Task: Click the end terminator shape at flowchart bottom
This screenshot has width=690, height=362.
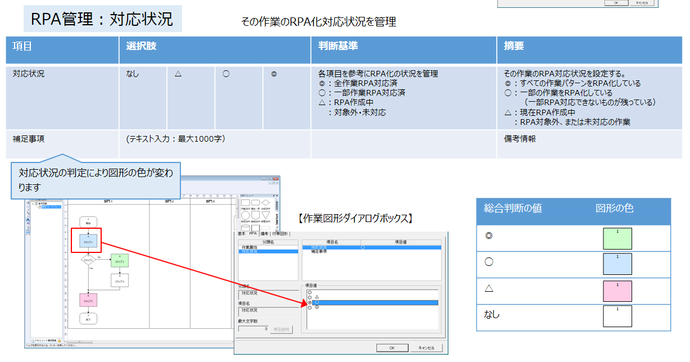Action: (88, 318)
